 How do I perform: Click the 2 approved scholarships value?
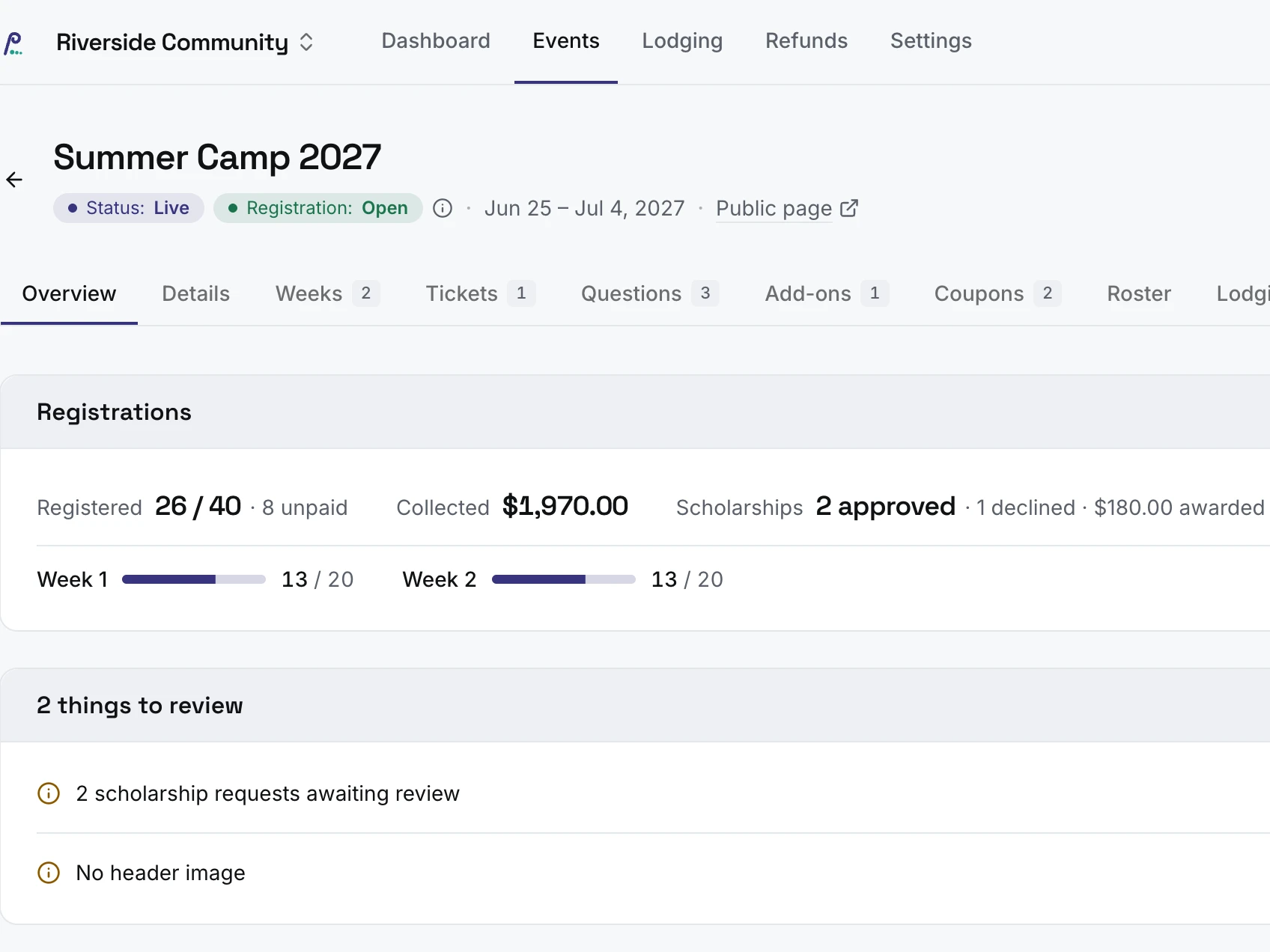point(886,506)
